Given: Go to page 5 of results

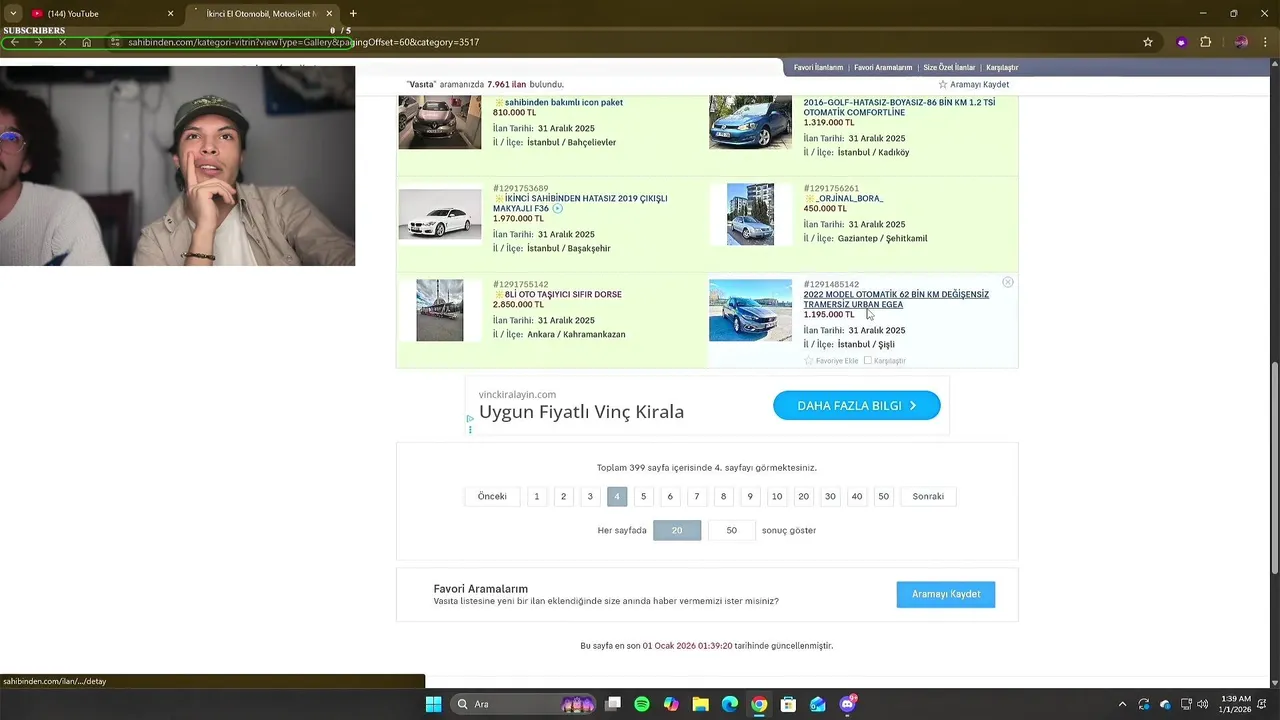Looking at the screenshot, I should click(x=643, y=497).
